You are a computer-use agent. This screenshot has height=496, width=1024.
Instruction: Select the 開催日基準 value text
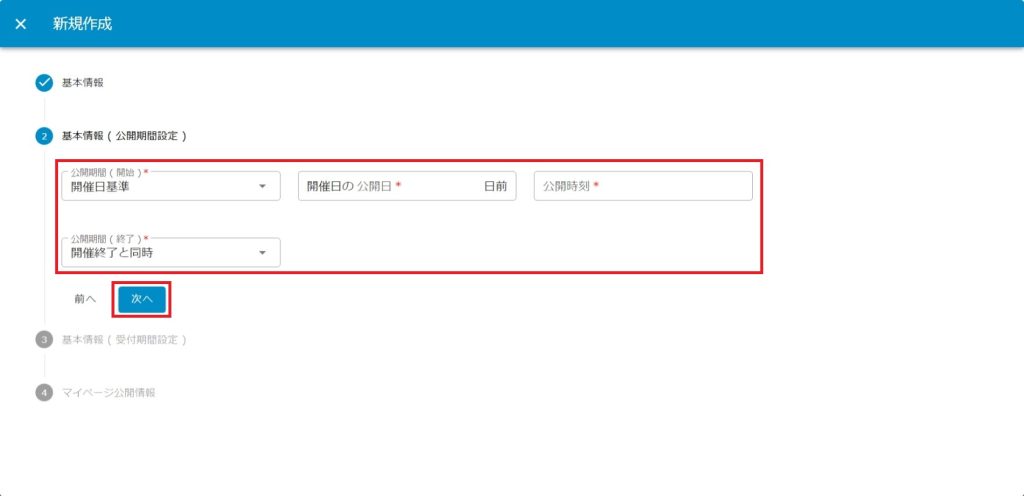tap(100, 187)
